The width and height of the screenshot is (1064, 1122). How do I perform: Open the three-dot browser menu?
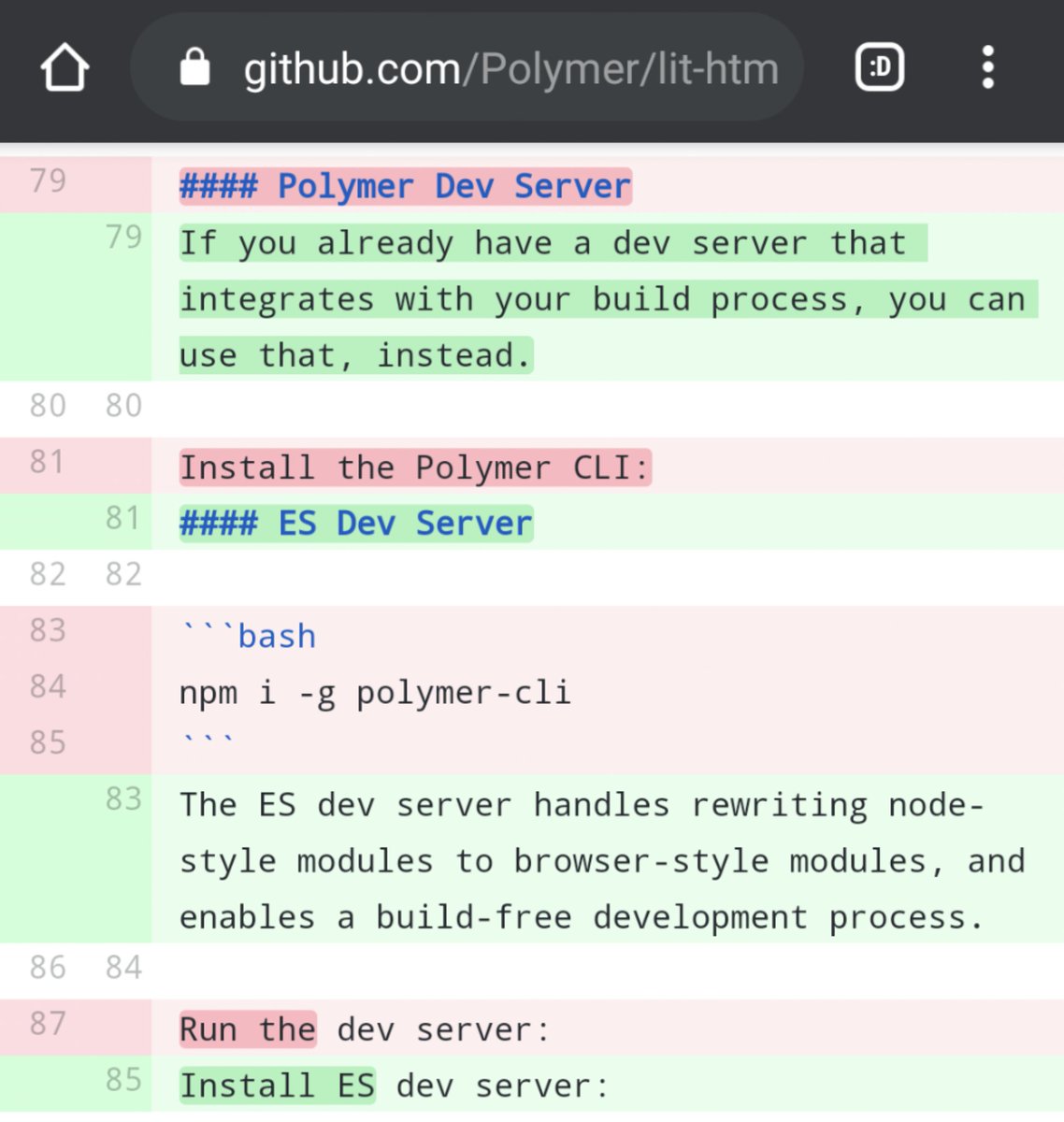pos(987,67)
